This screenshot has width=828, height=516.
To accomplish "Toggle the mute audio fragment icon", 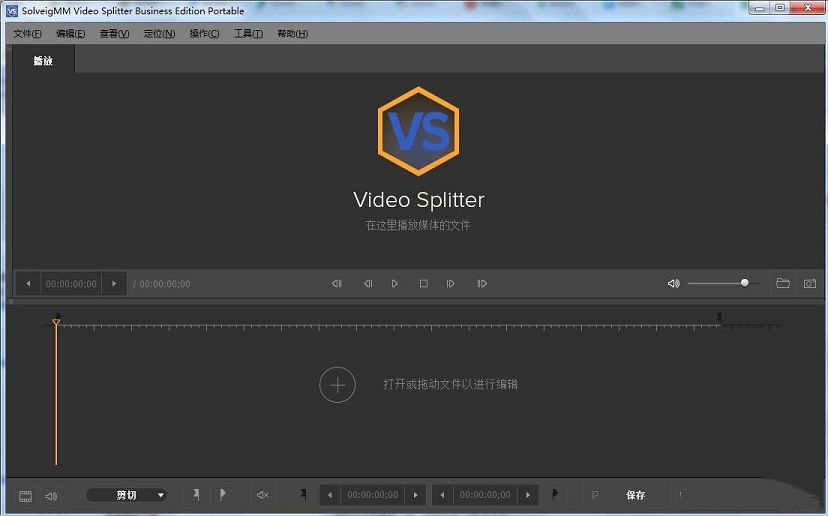I will 262,495.
